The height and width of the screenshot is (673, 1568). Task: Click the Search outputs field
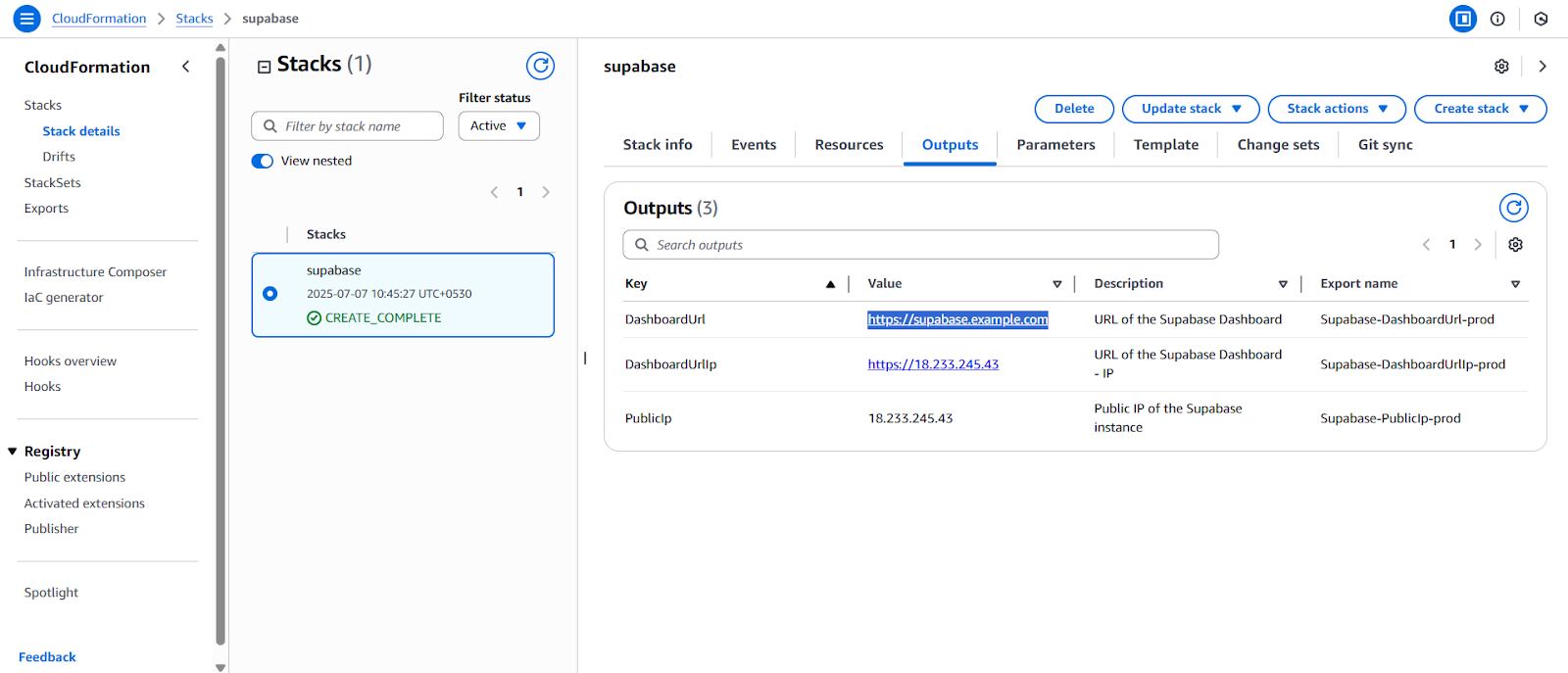(x=921, y=245)
